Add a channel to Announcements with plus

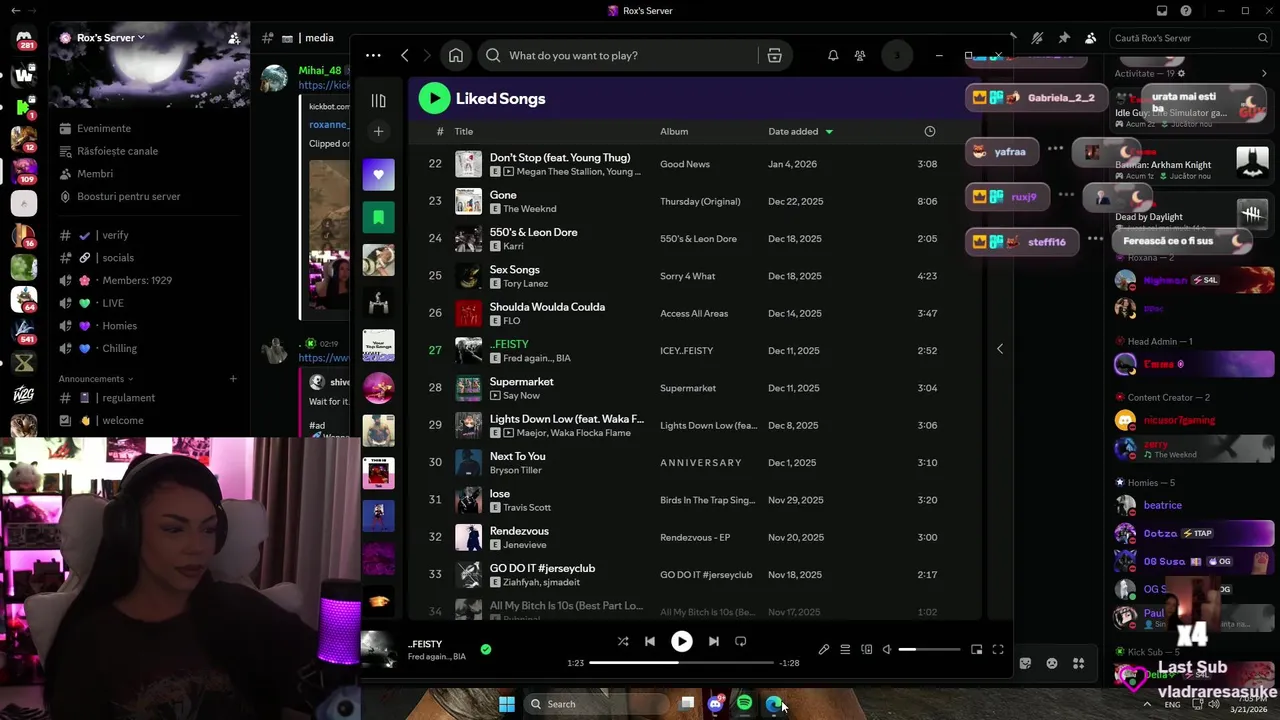(x=233, y=379)
